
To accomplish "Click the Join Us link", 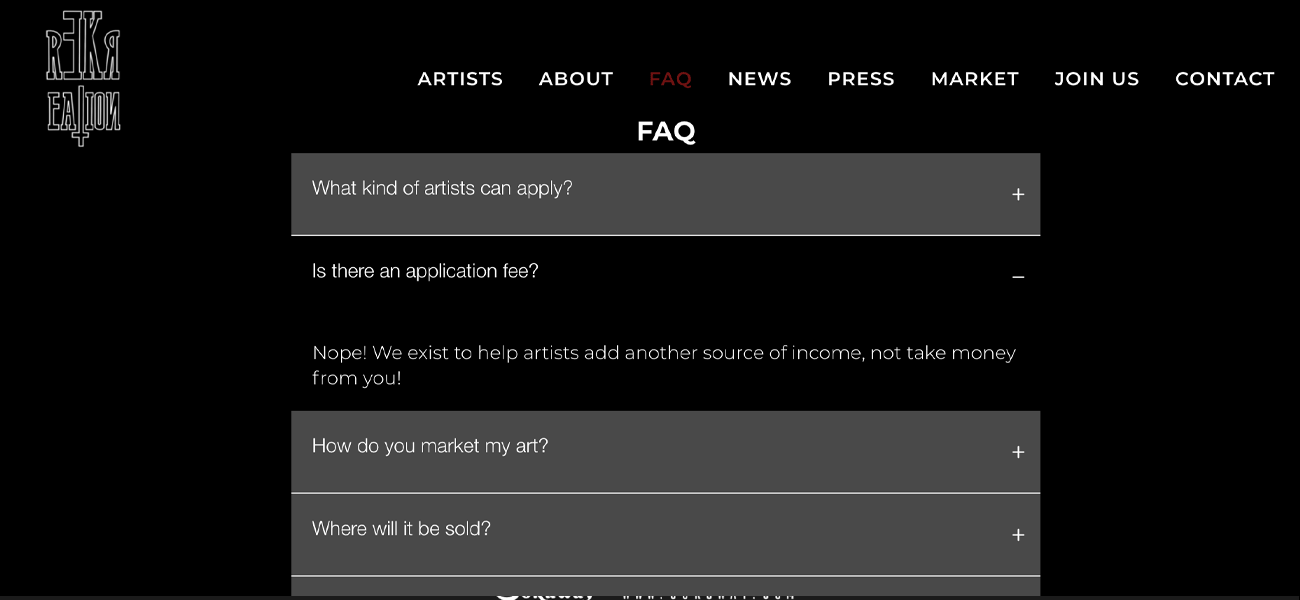I will click(x=1097, y=79).
